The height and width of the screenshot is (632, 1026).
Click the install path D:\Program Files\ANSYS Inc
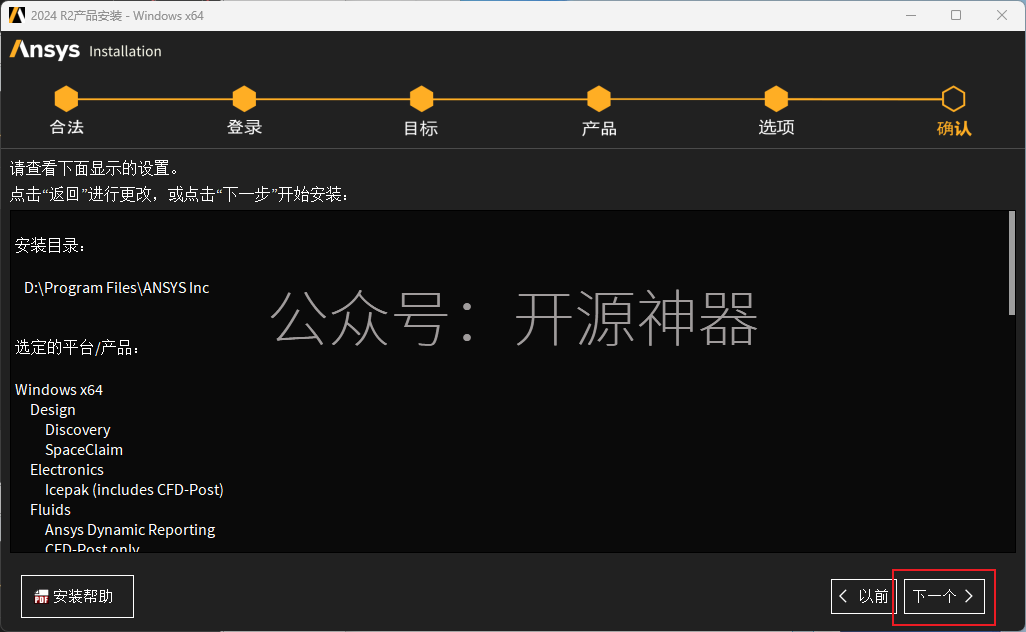tap(116, 288)
